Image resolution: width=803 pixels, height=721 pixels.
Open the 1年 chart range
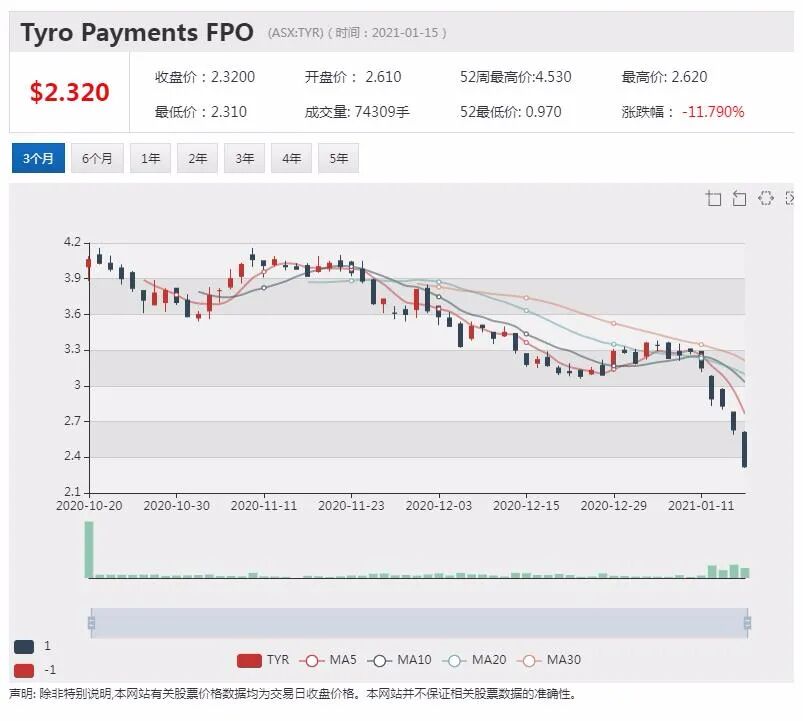point(150,158)
